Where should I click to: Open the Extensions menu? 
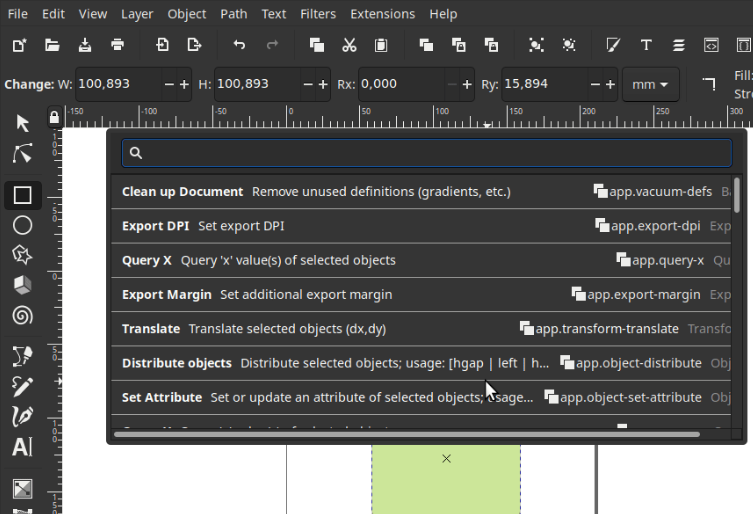(382, 14)
